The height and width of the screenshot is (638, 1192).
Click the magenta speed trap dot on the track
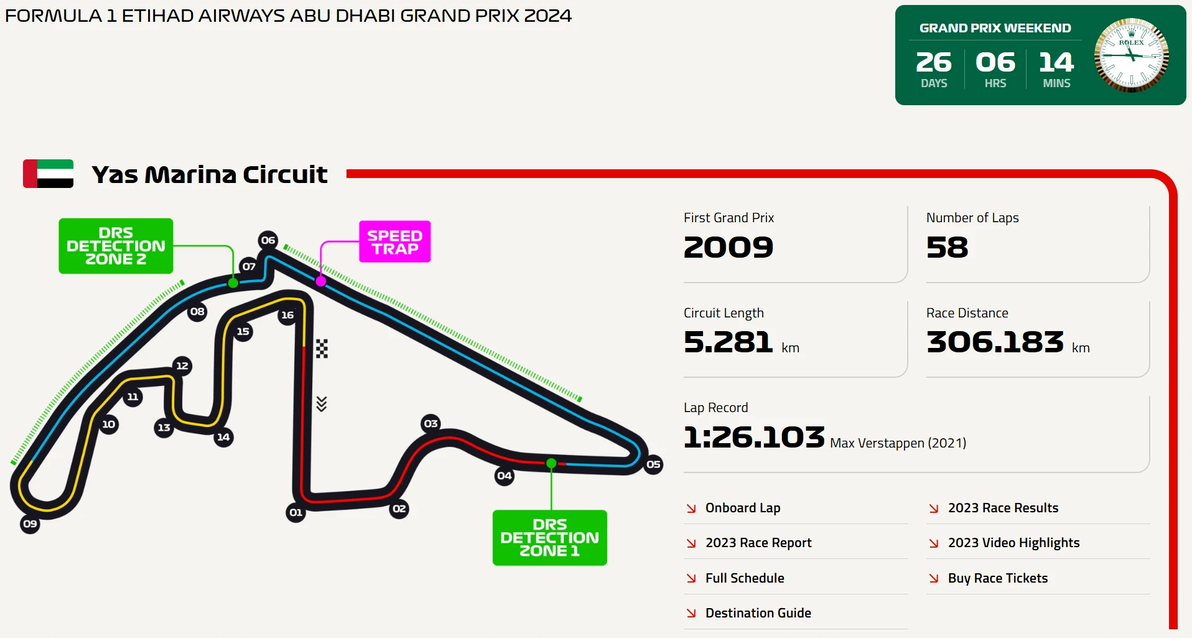click(321, 281)
